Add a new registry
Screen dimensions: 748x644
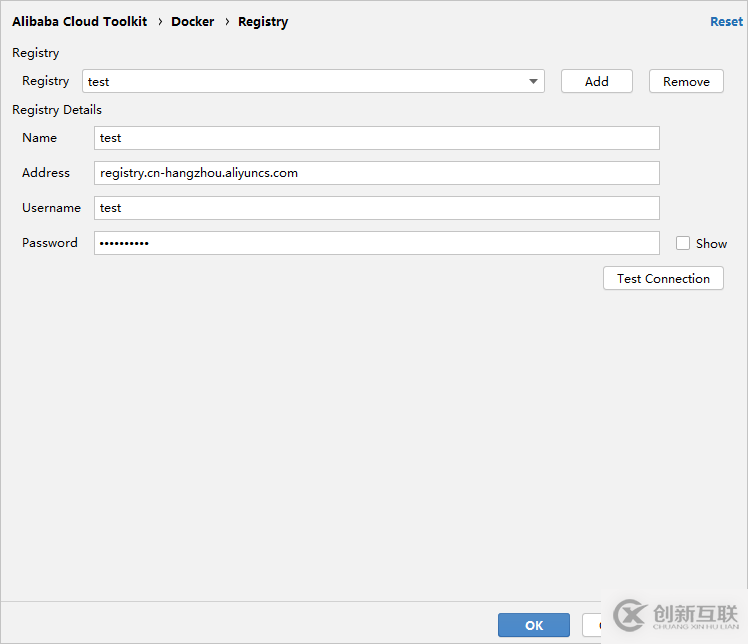[x=596, y=82]
